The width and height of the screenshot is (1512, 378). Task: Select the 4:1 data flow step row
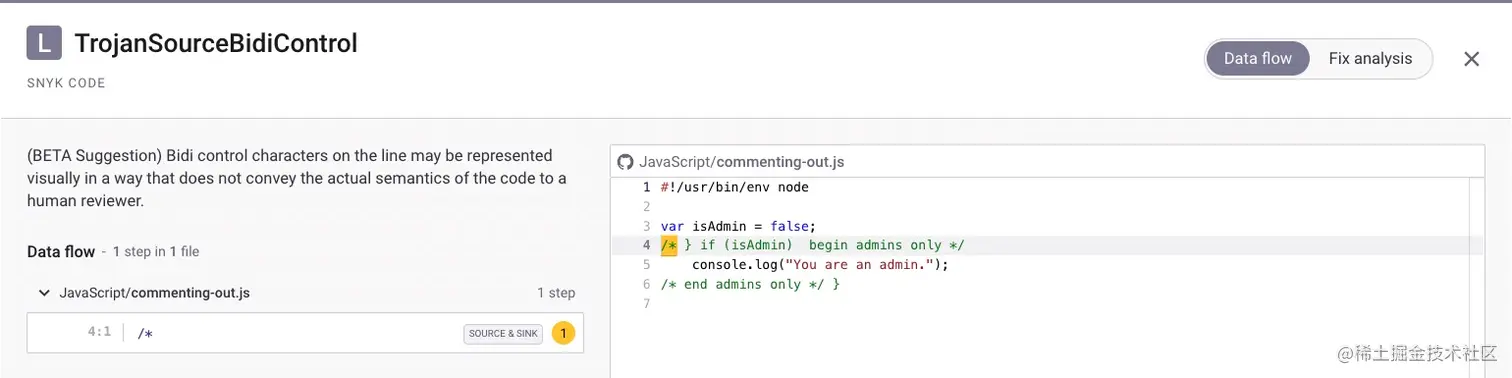pyautogui.click(x=305, y=333)
